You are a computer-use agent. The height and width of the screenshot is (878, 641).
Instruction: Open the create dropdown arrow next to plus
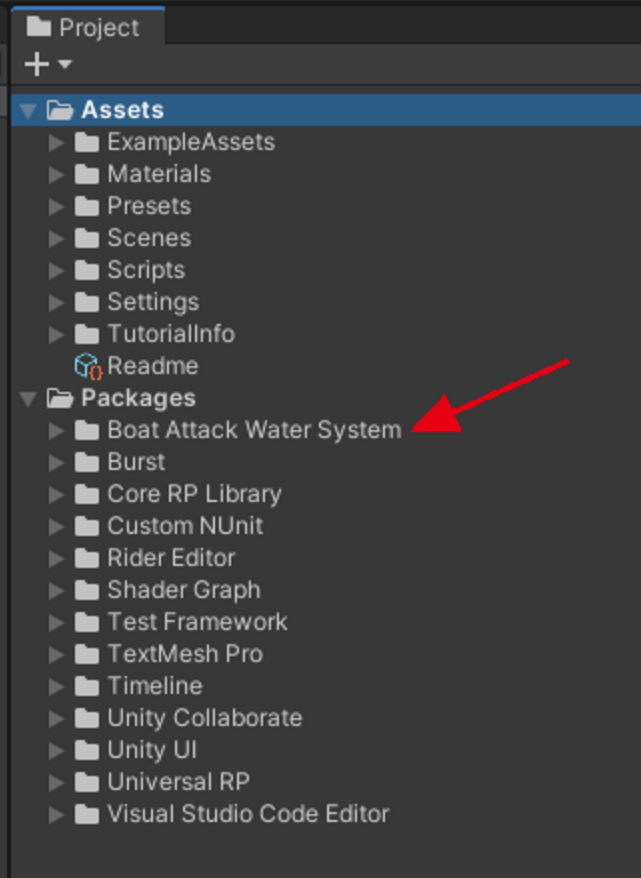[x=65, y=64]
